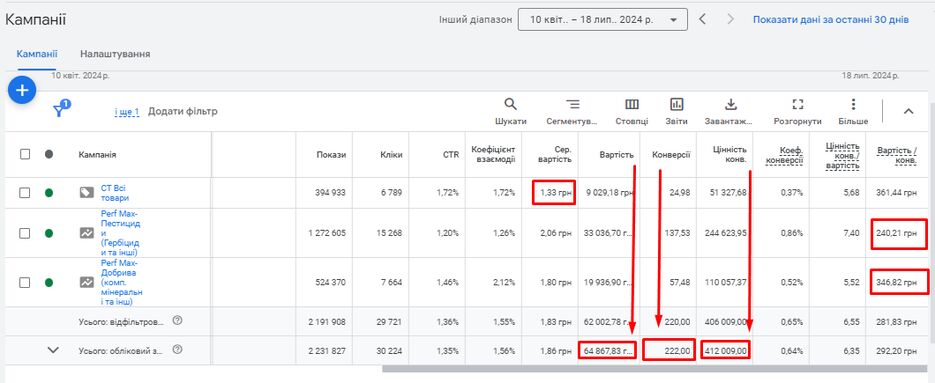
Task: Click the horizontal scrollbar under the table
Action: tap(655, 369)
